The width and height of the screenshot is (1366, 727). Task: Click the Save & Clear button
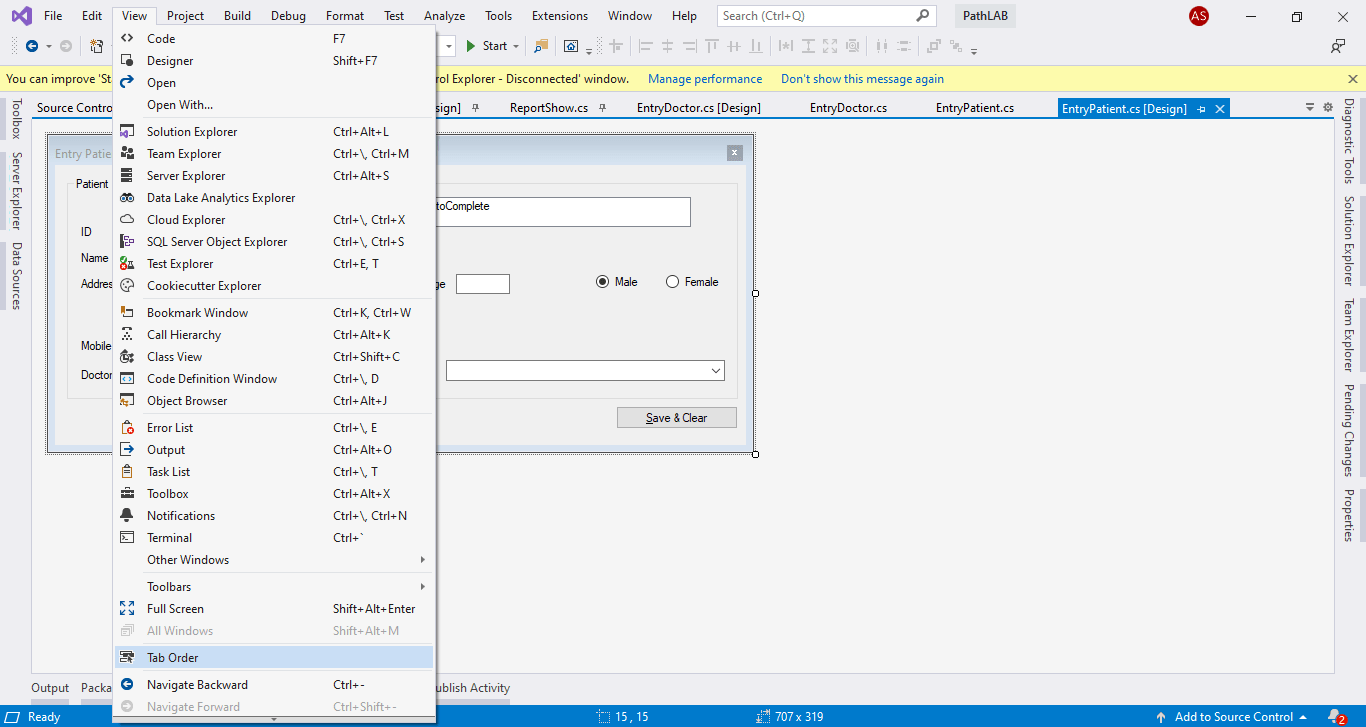(676, 418)
